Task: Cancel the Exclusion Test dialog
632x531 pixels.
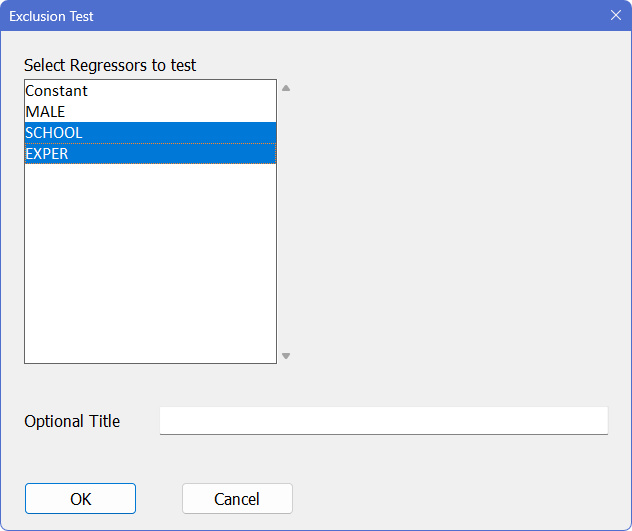Action: [x=237, y=499]
